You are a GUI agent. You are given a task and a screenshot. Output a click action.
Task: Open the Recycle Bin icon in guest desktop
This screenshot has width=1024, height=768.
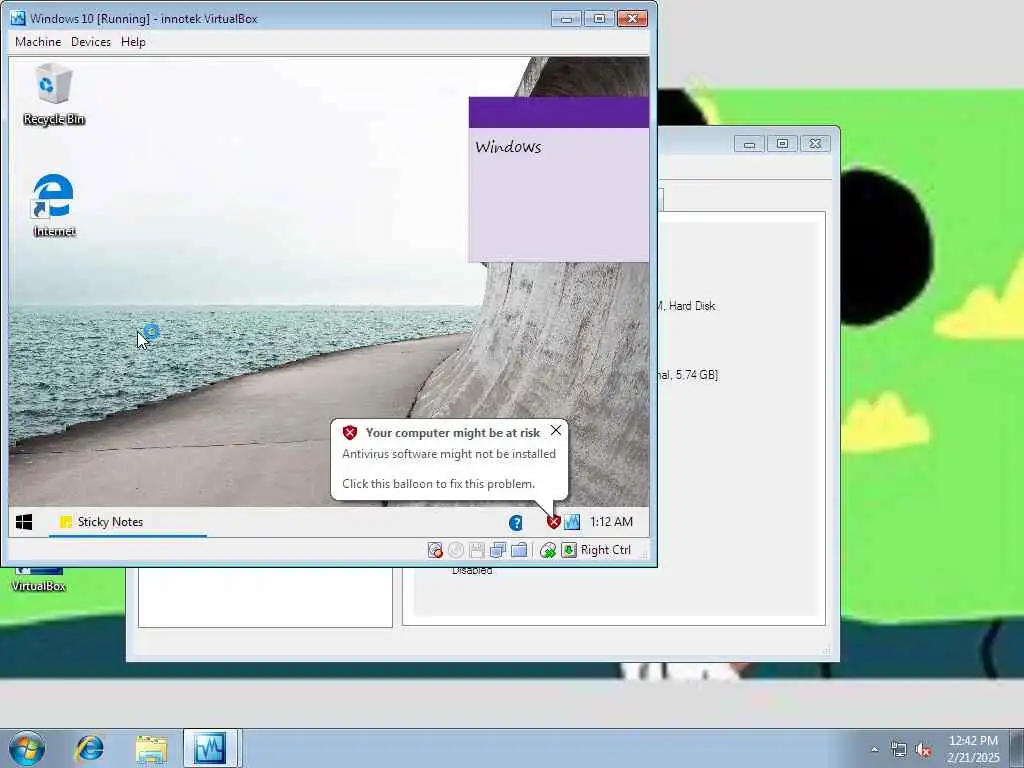tap(54, 93)
